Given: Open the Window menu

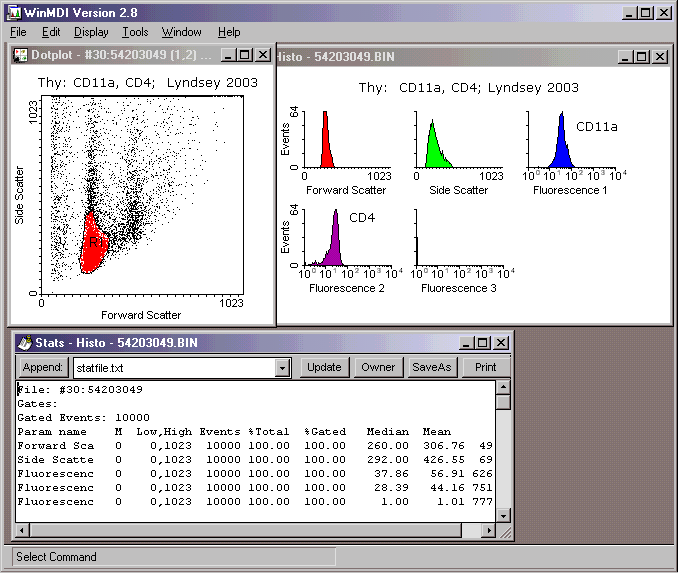Looking at the screenshot, I should [x=181, y=32].
